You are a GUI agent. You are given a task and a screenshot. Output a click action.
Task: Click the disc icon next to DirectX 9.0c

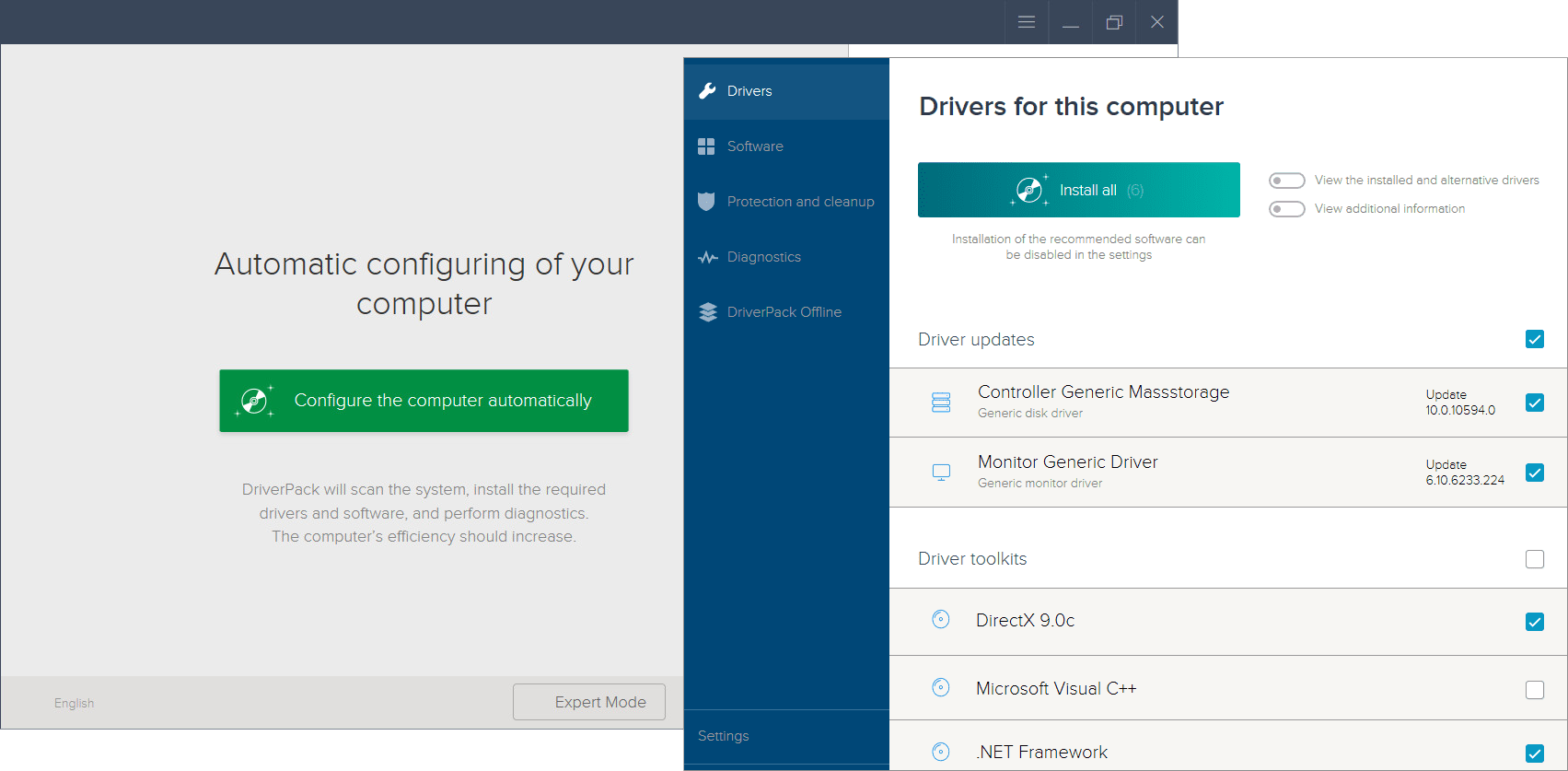pos(940,619)
